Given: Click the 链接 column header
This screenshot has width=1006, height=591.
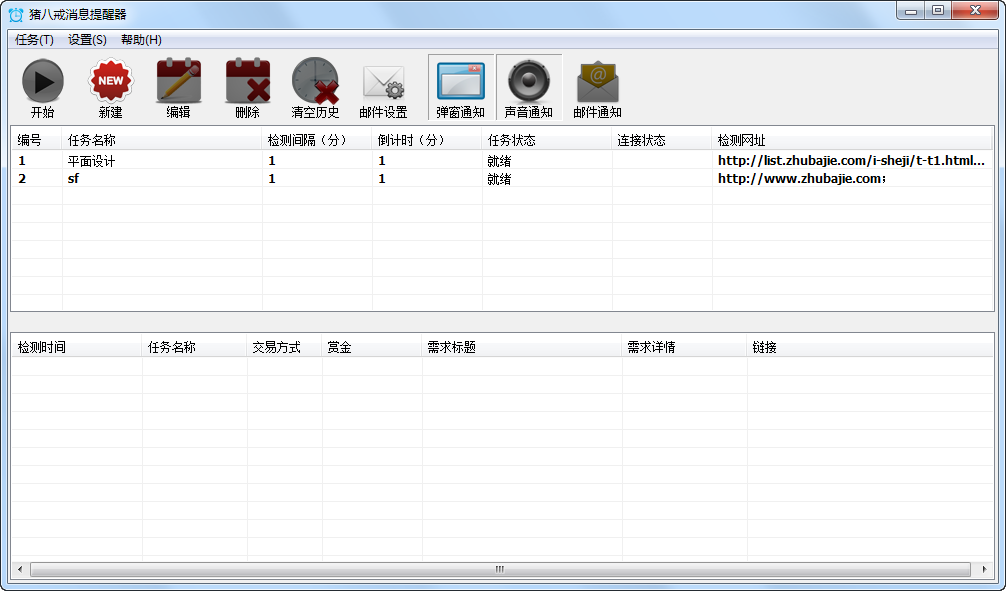Looking at the screenshot, I should click(869, 348).
